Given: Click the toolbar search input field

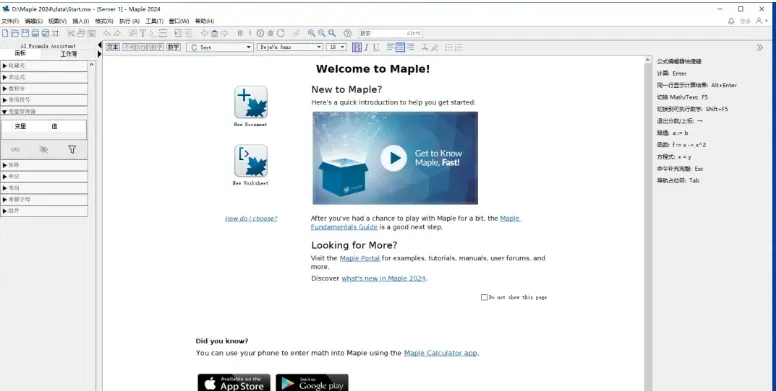Looking at the screenshot, I should (390, 33).
